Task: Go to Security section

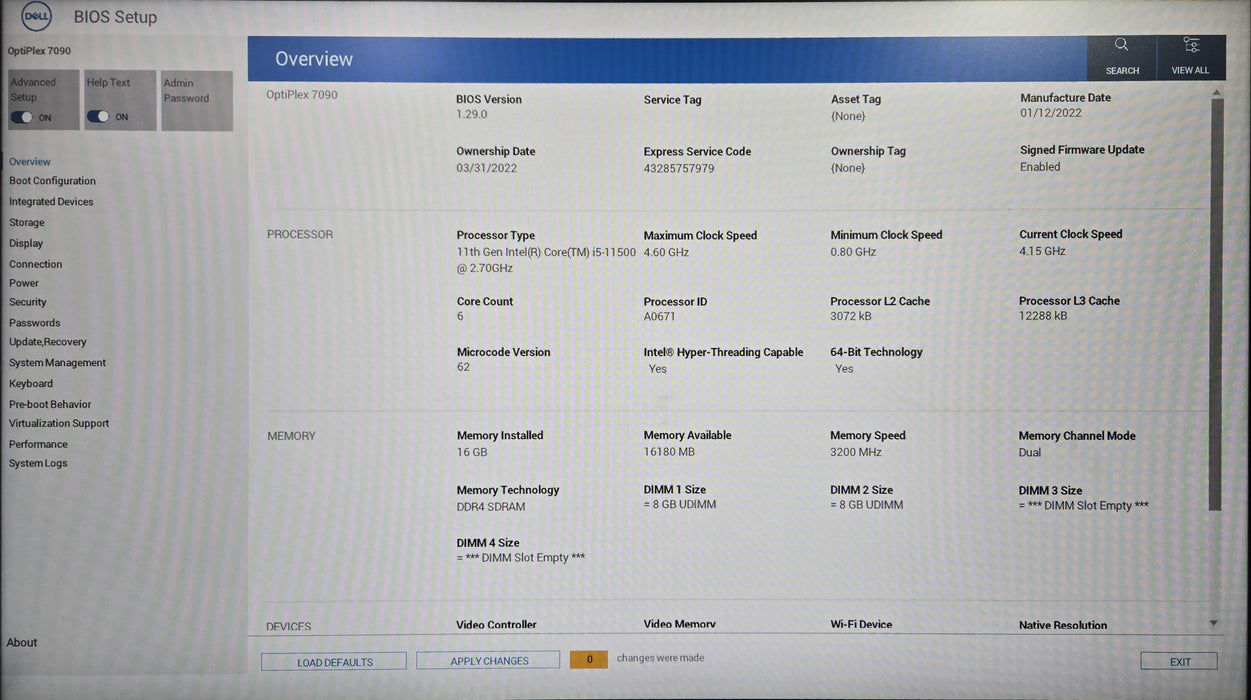Action: (28, 302)
